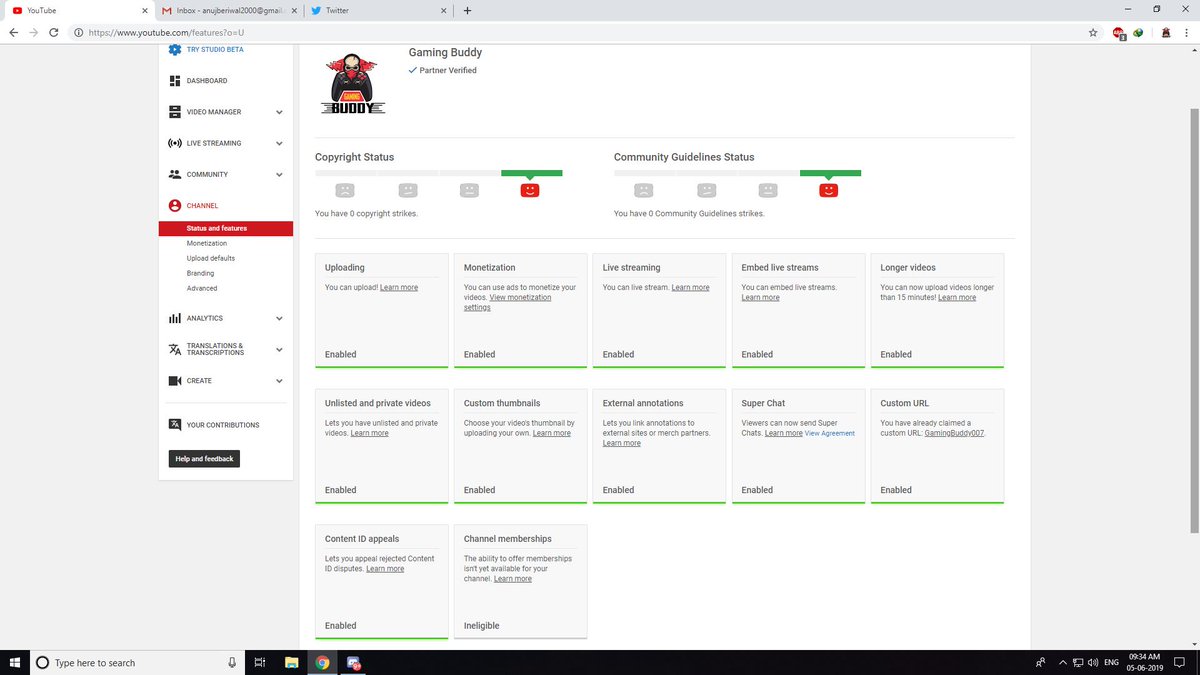Click Learn more in Live streaming card
The width and height of the screenshot is (1200, 675).
coord(690,287)
